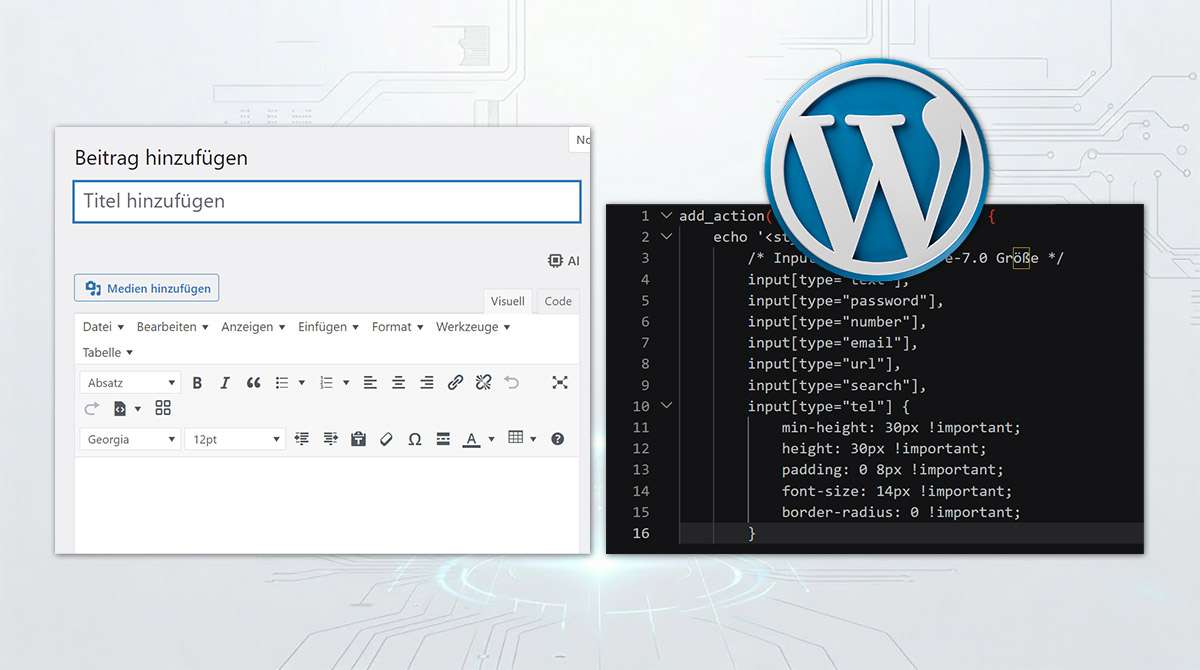1200x670 pixels.
Task: Open the Bearbeiten menu
Action: (173, 327)
